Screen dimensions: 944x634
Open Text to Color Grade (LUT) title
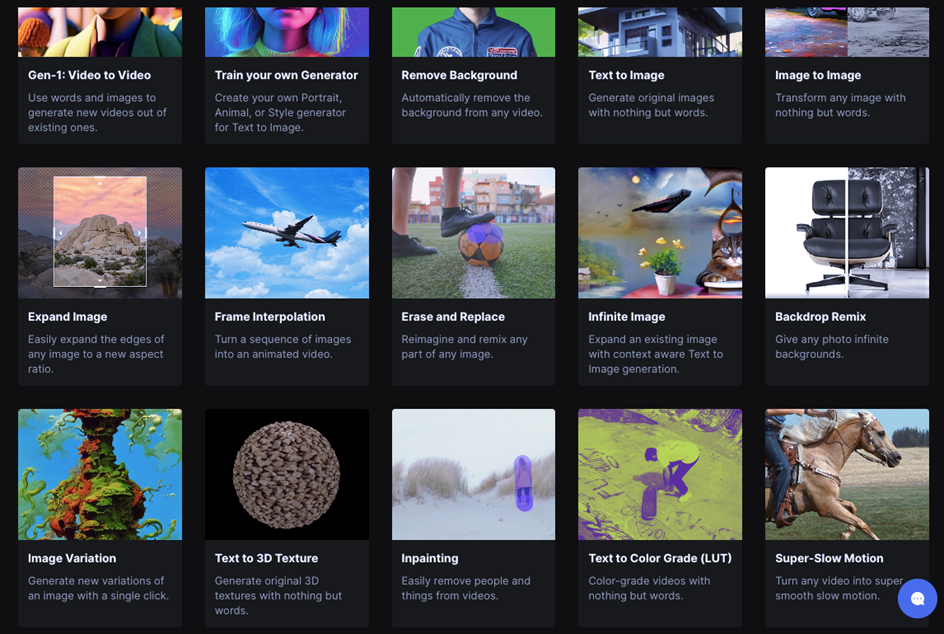(660, 558)
